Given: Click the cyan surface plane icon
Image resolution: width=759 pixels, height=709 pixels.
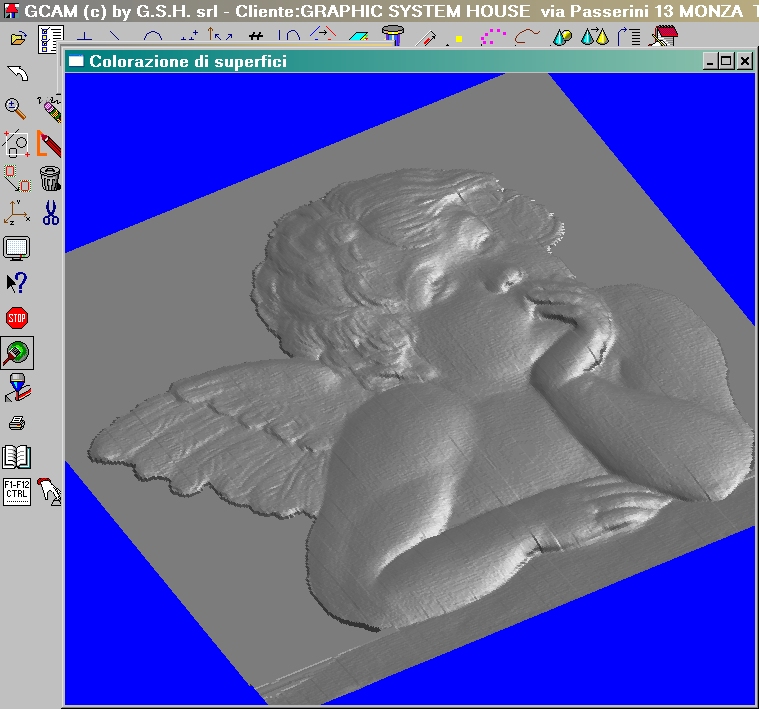Looking at the screenshot, I should (x=358, y=37).
